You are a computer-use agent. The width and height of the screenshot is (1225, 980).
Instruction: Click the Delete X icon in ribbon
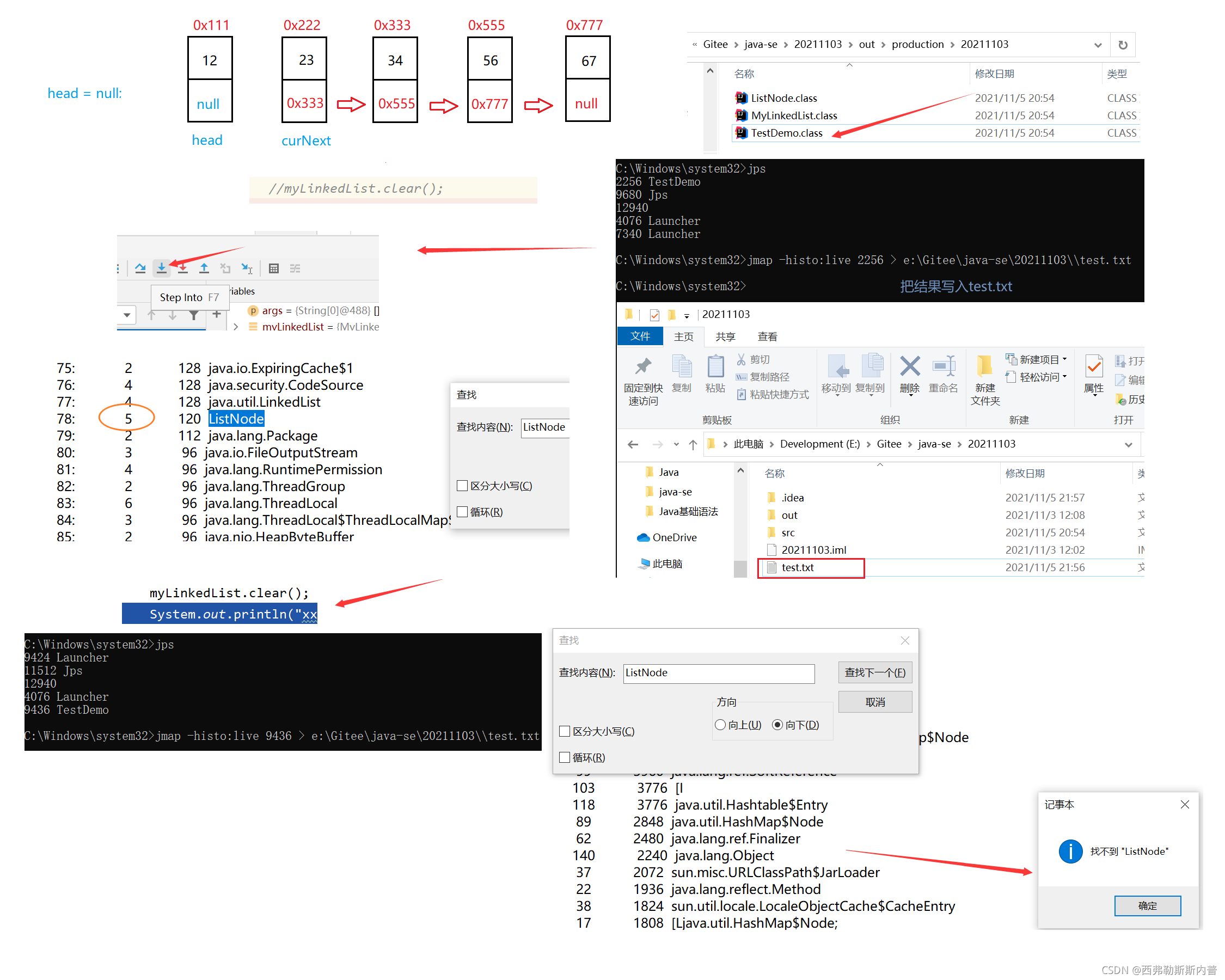pyautogui.click(x=910, y=366)
